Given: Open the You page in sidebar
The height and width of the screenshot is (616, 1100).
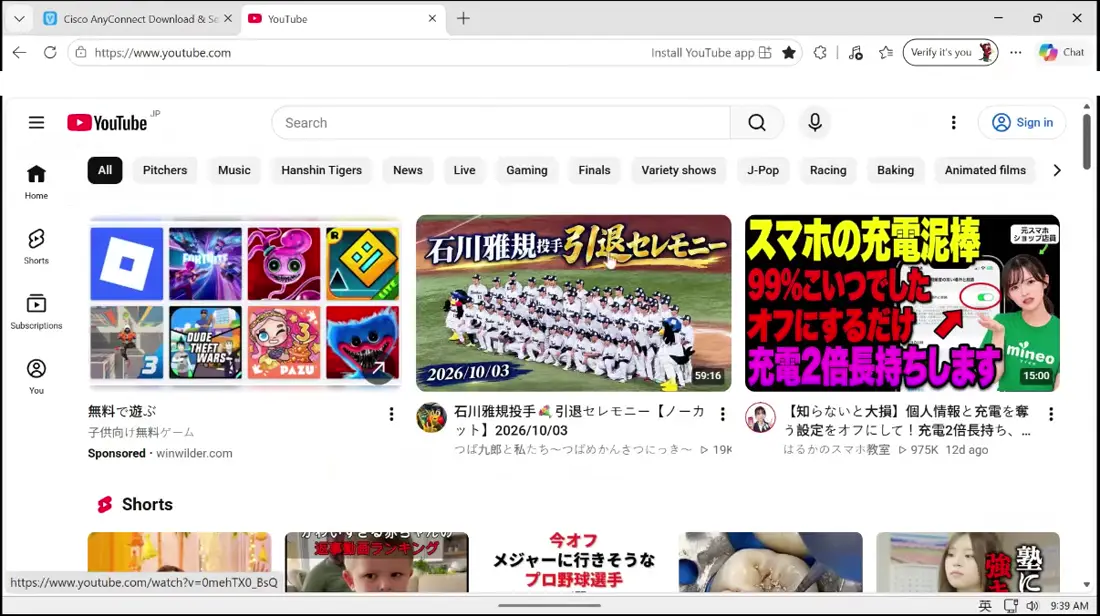Looking at the screenshot, I should click(36, 377).
